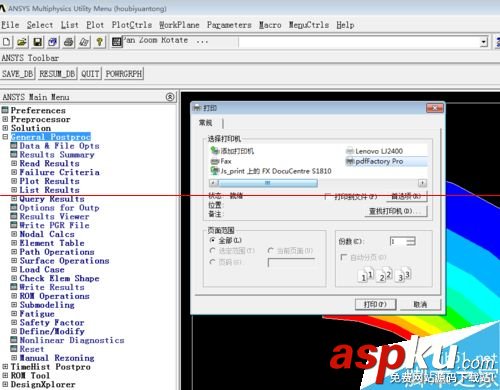Click the ANSYS Help question icon
Viewport: 500px width, 390px height.
pos(99,42)
